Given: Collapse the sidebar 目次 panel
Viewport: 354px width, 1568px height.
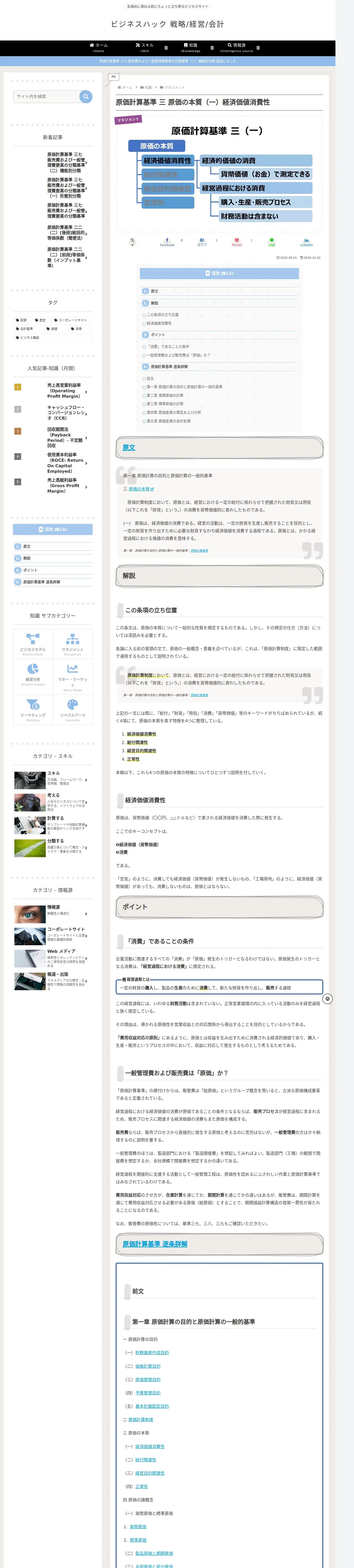Looking at the screenshot, I should [x=53, y=529].
